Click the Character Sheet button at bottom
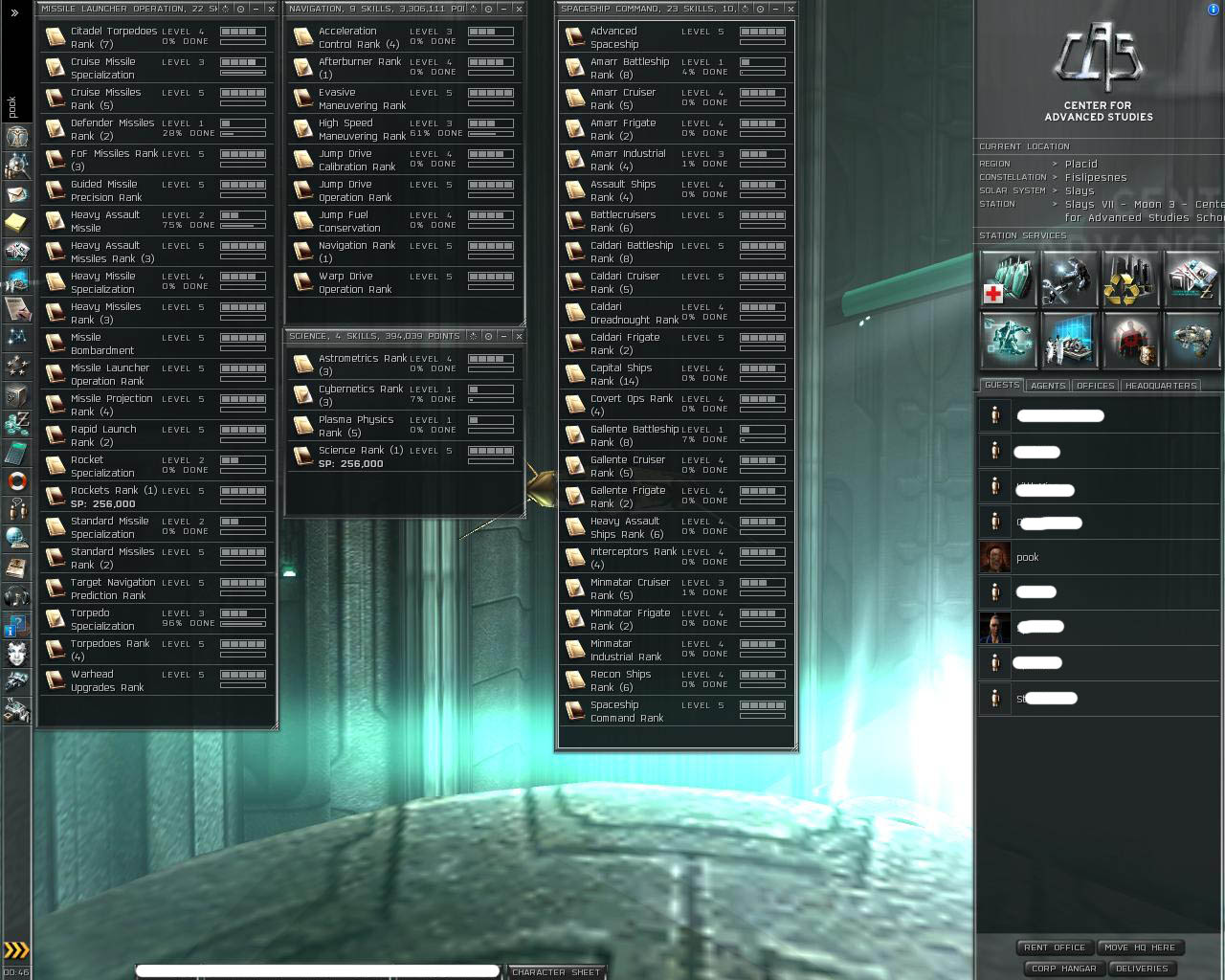 tap(556, 972)
